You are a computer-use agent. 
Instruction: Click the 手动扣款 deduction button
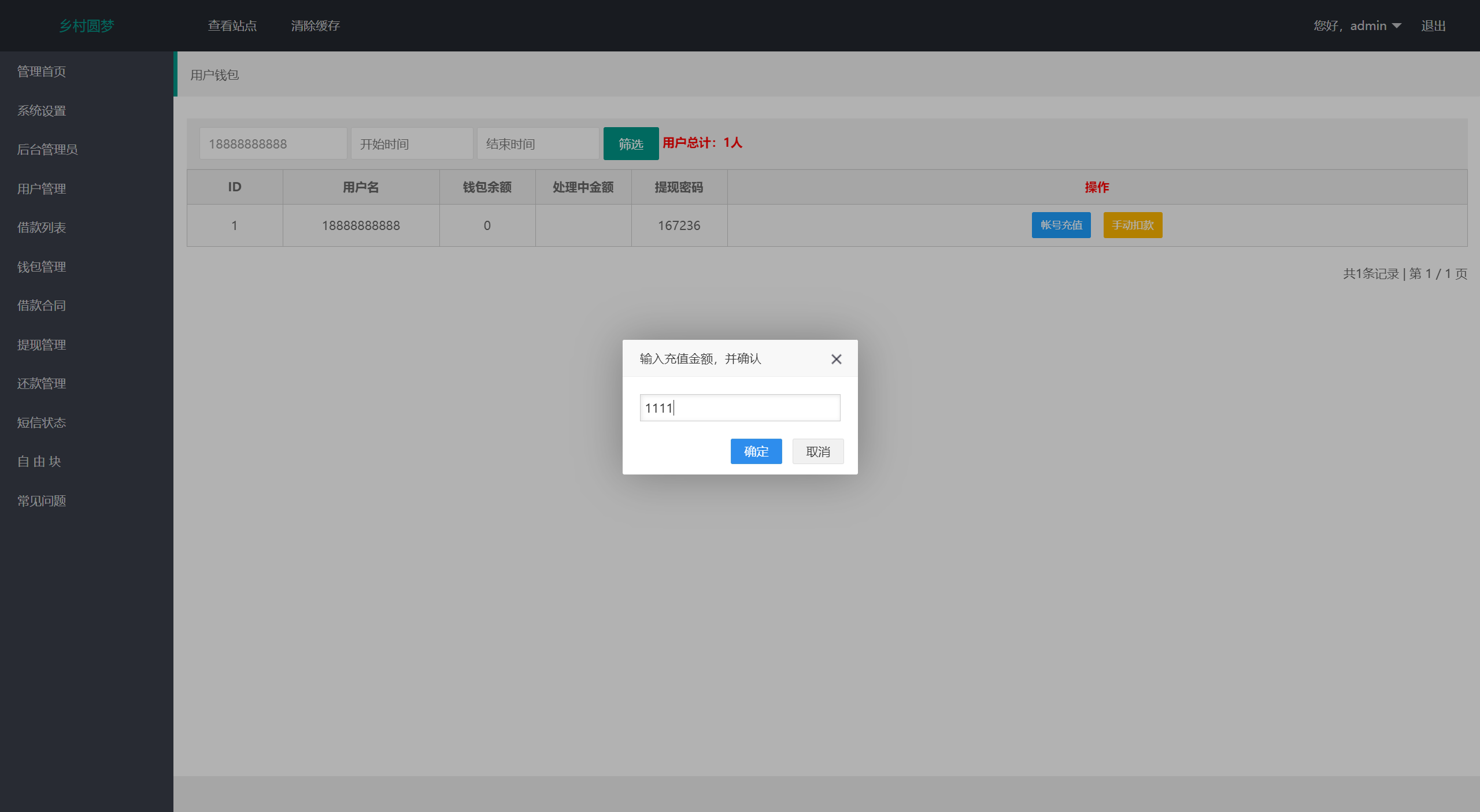(1133, 225)
